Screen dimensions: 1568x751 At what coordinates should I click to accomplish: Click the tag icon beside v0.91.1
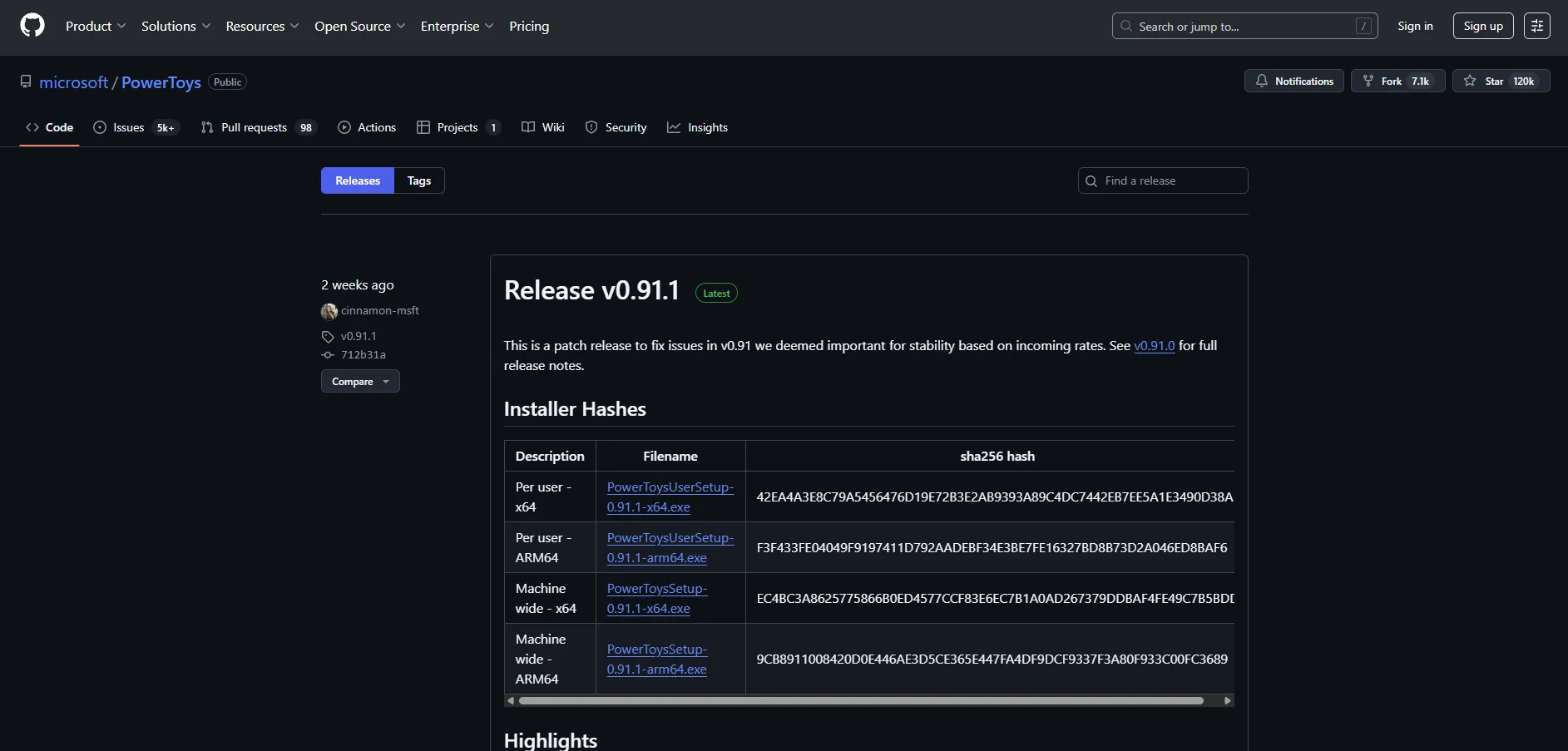pyautogui.click(x=328, y=337)
